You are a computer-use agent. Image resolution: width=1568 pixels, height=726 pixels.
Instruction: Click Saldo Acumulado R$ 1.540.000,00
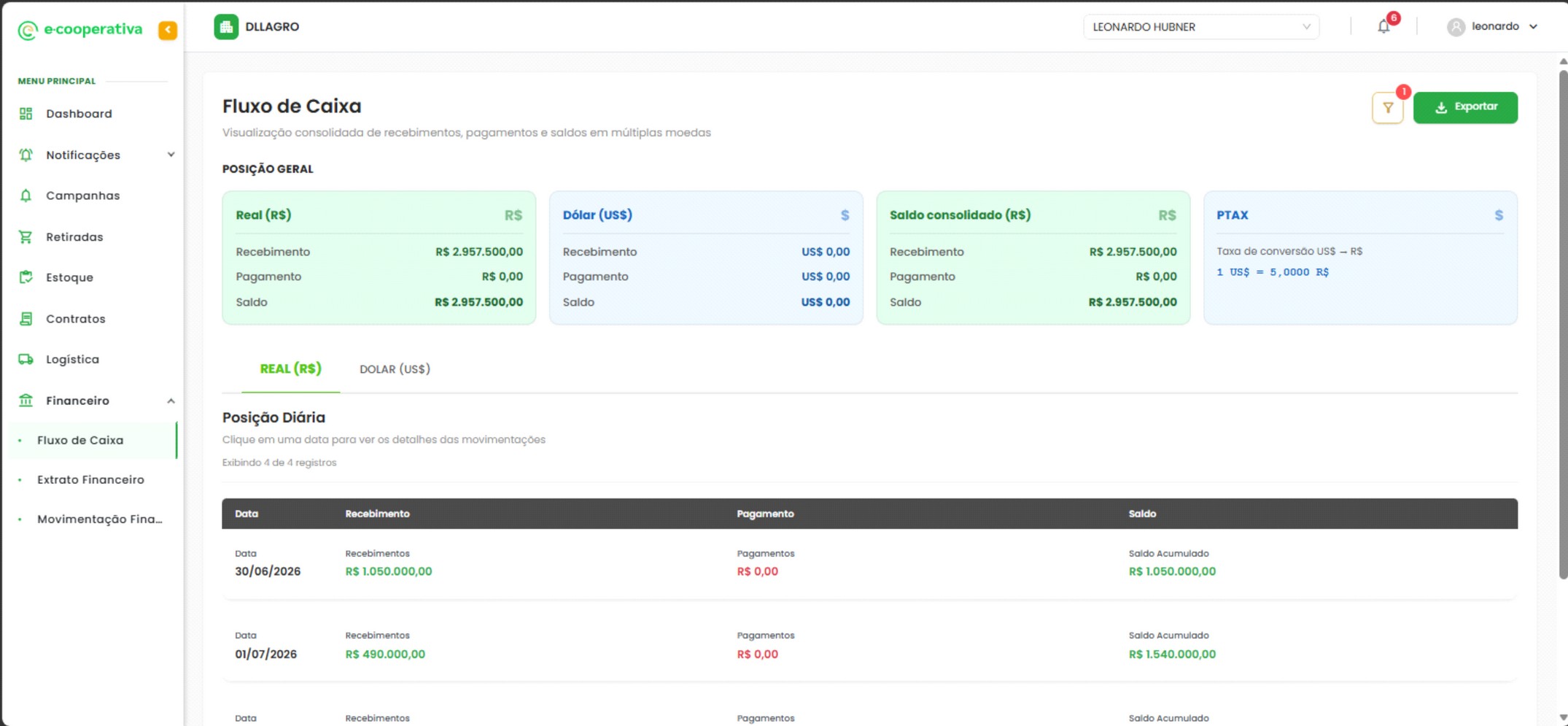1172,654
